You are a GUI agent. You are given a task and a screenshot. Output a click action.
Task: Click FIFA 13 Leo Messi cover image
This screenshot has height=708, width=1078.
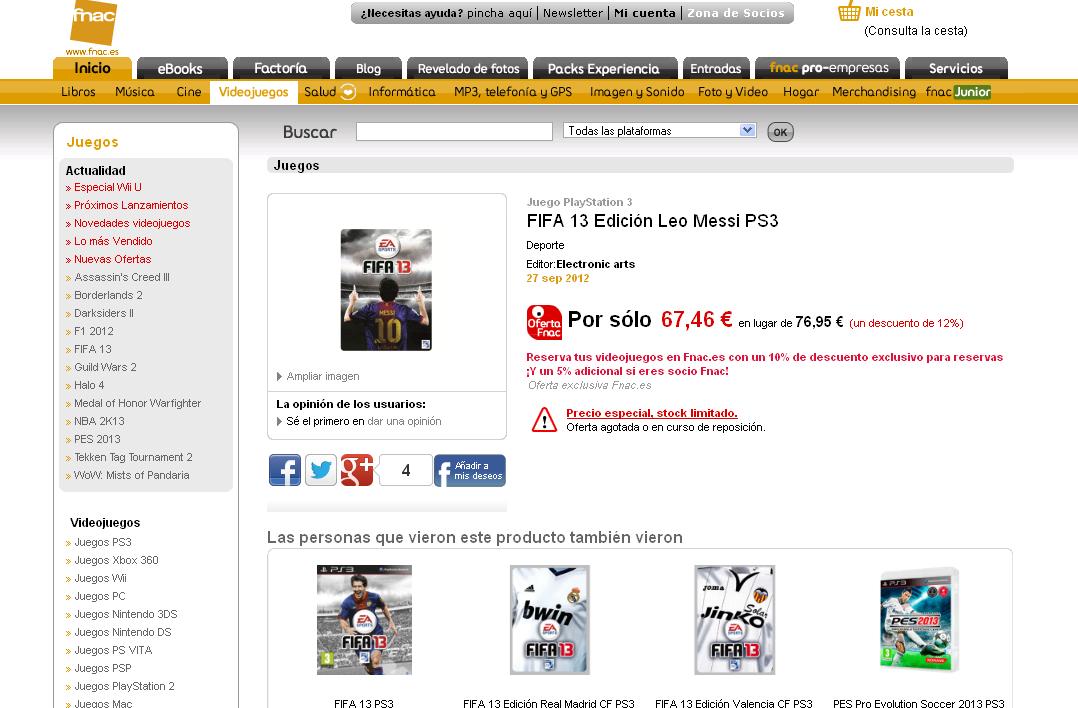pos(386,290)
